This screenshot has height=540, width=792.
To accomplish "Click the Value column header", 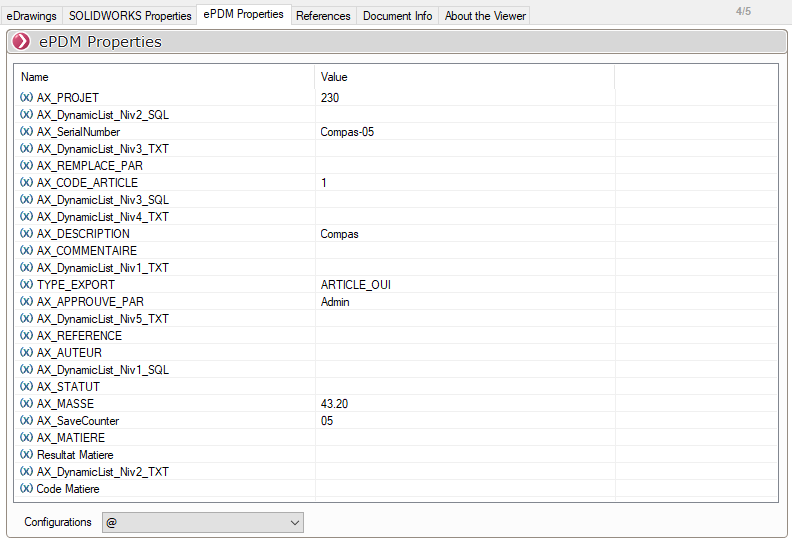I will click(334, 77).
